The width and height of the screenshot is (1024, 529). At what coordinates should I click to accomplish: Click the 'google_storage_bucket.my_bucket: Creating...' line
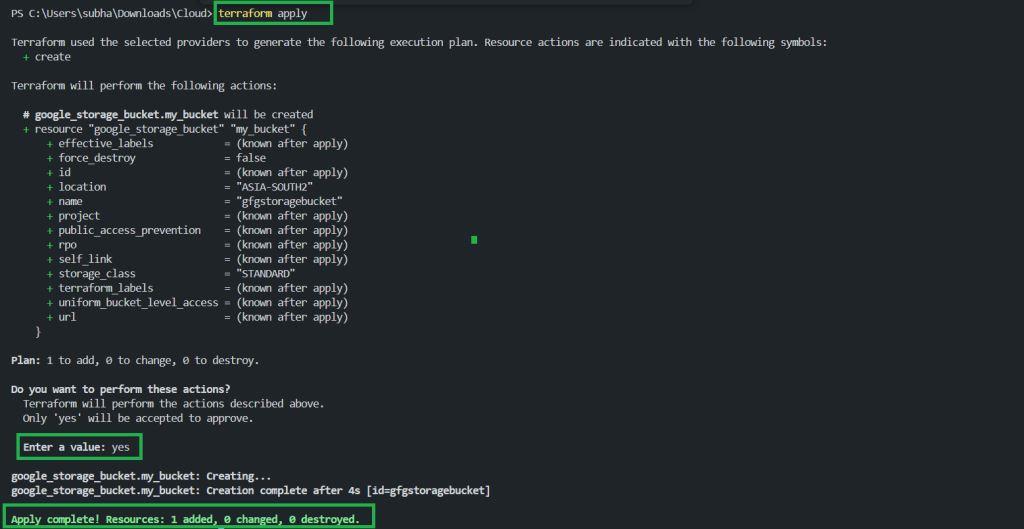click(x=141, y=476)
